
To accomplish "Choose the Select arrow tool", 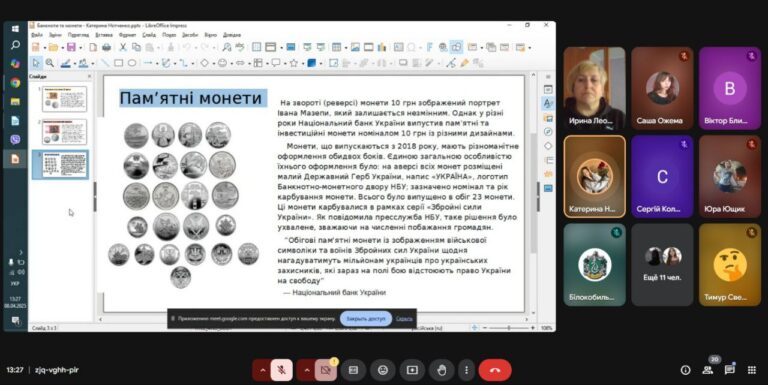I will 36,63.
